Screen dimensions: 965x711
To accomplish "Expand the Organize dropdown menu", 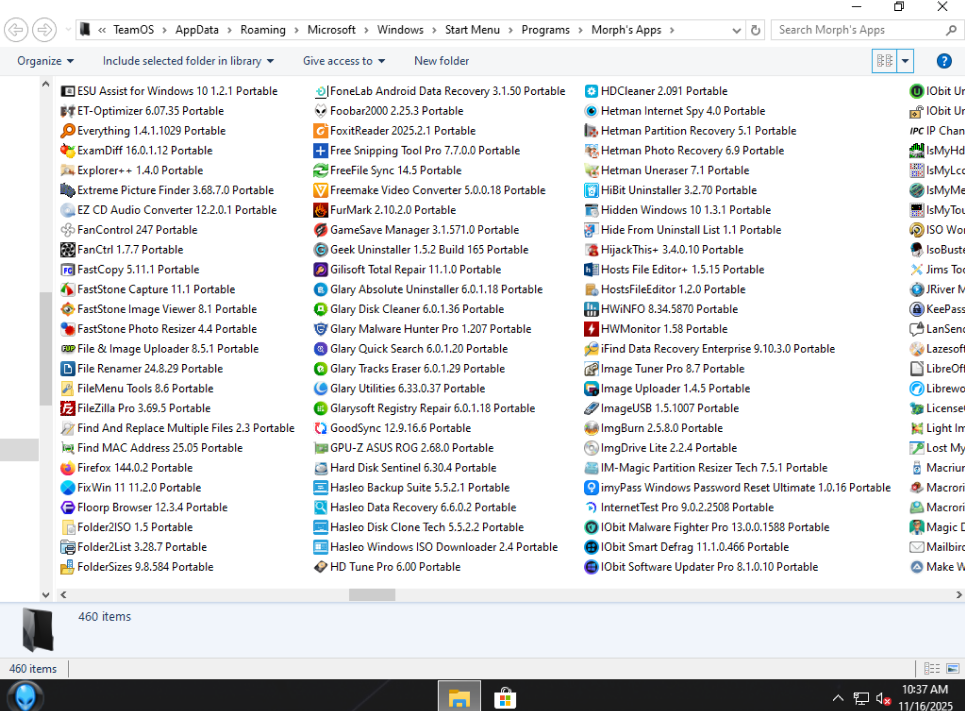I will (45, 61).
